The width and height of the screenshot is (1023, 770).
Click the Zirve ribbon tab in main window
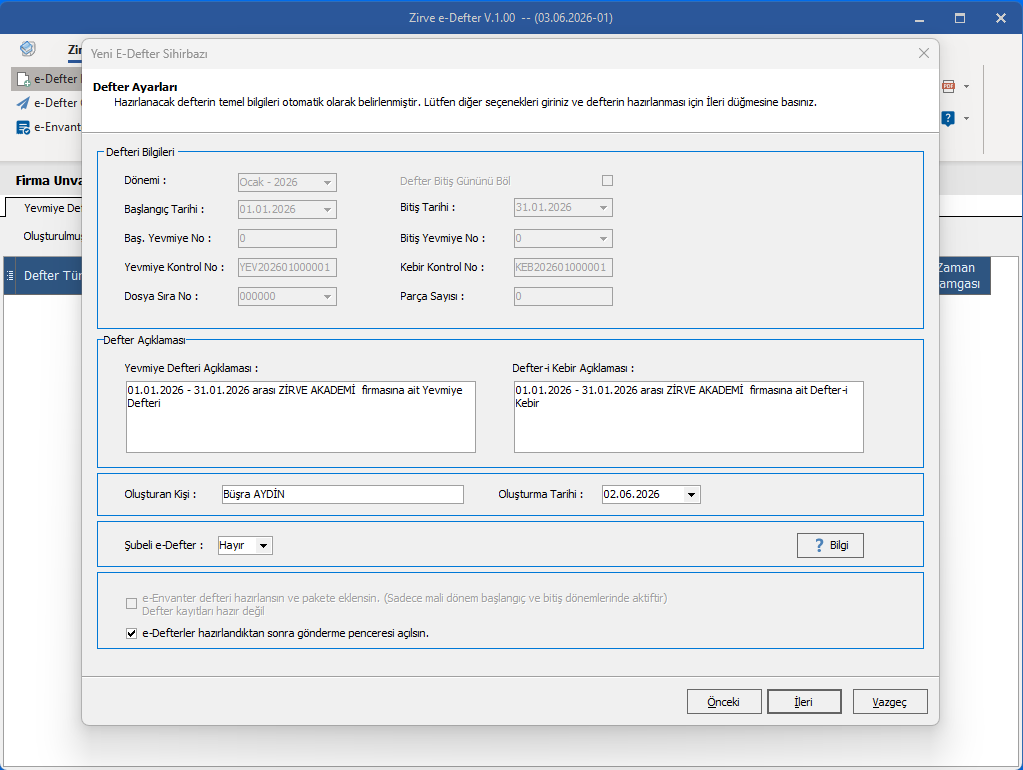point(74,50)
